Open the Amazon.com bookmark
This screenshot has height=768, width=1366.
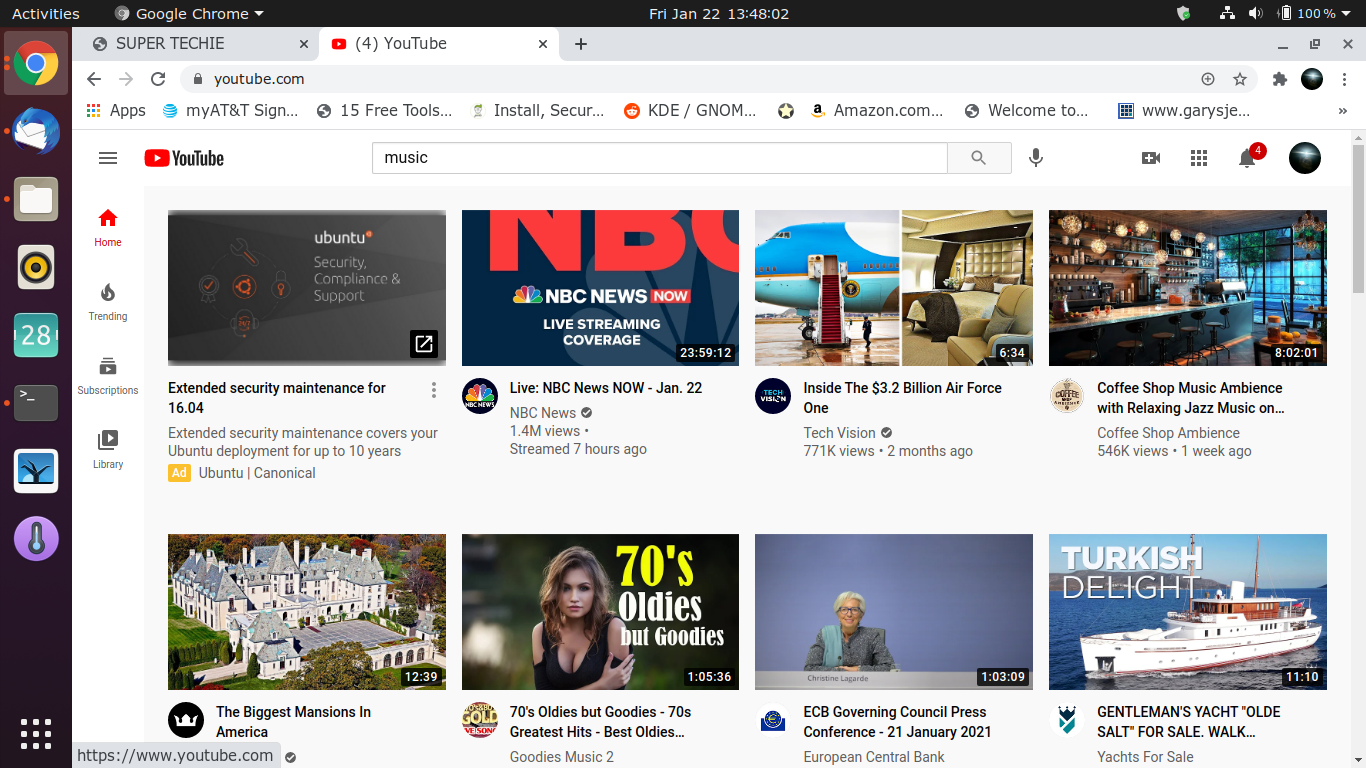pos(876,111)
